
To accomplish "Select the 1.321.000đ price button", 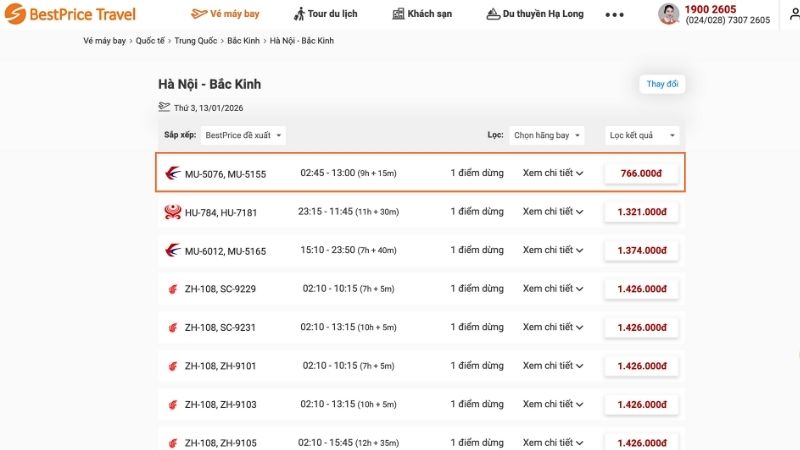I will click(641, 212).
